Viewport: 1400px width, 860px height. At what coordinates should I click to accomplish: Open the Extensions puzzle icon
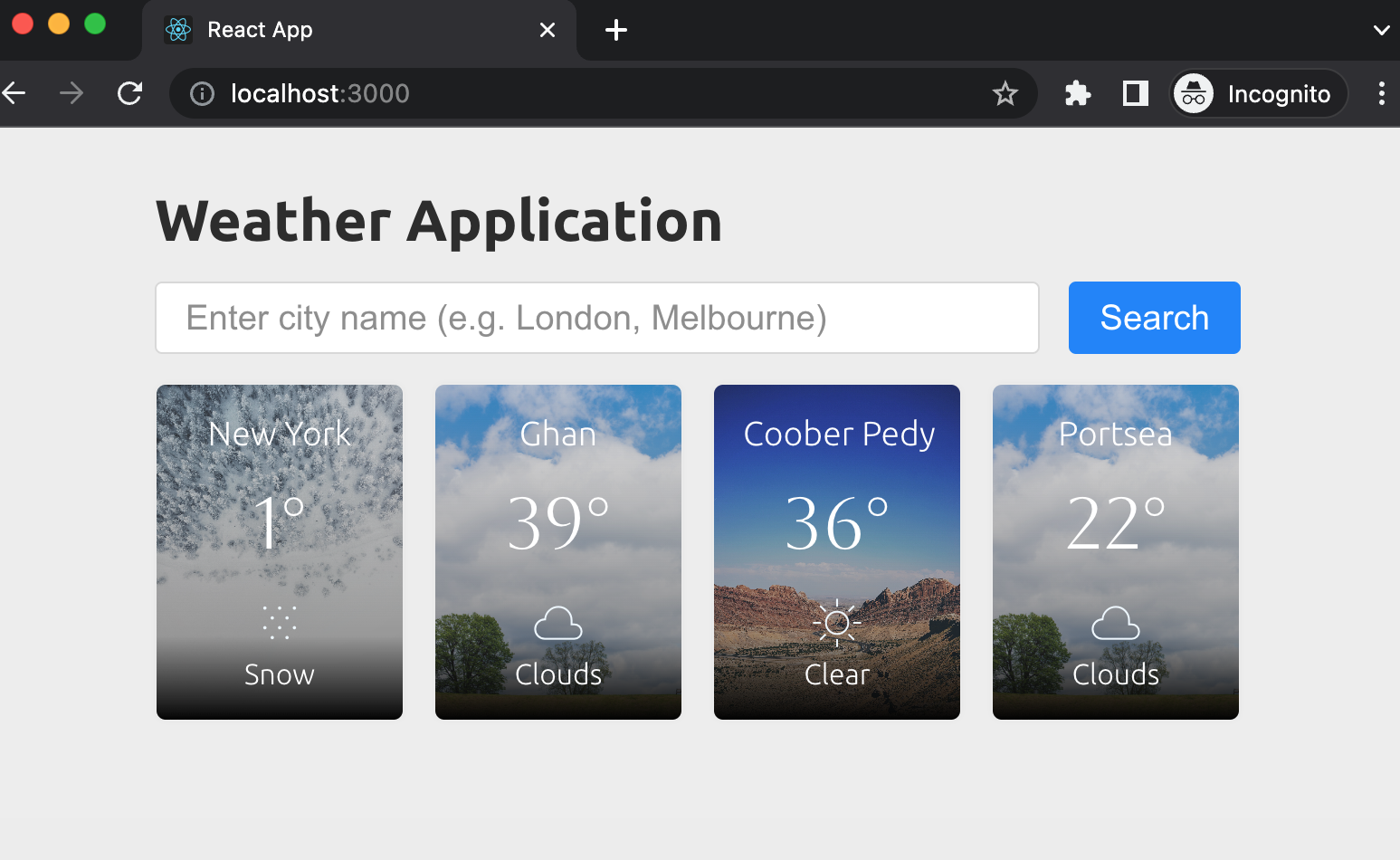(1077, 93)
